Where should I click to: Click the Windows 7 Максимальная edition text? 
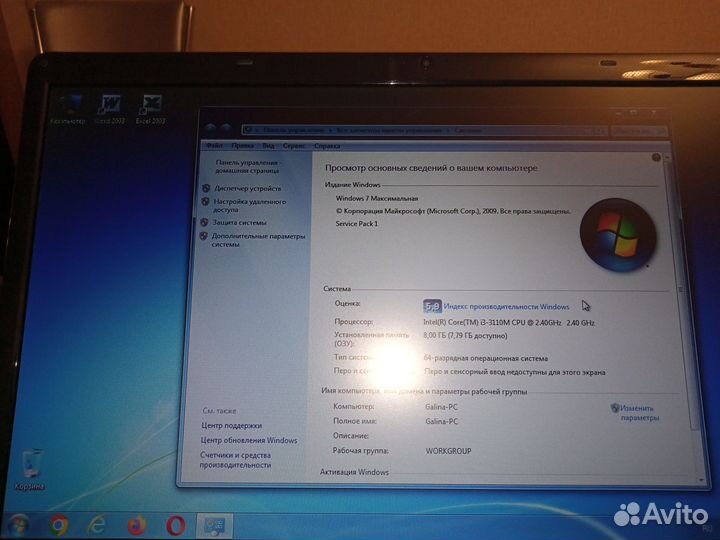(377, 198)
